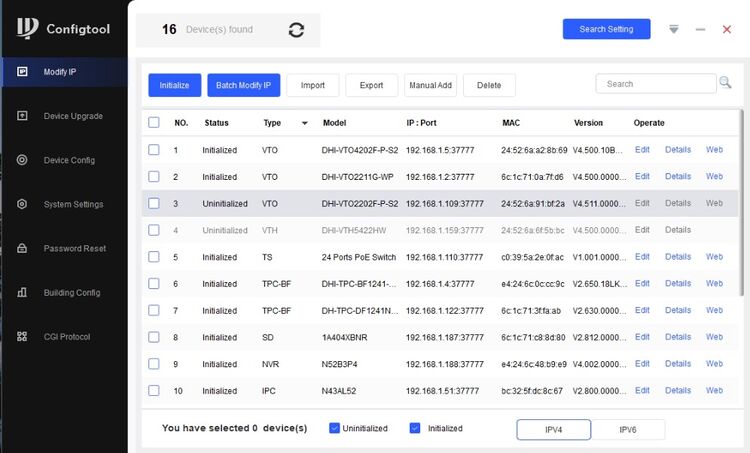The height and width of the screenshot is (453, 750).
Task: Click the IP : Port column header
Action: tap(421, 123)
